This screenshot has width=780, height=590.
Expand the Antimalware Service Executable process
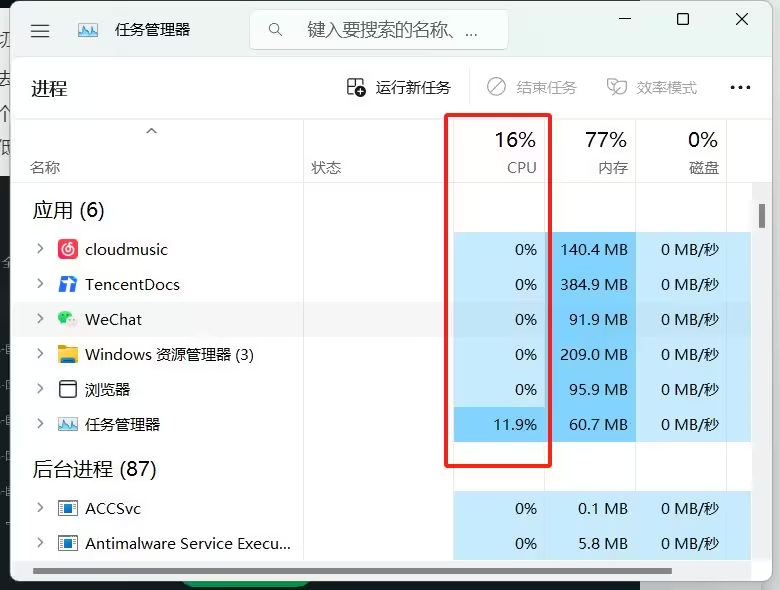click(40, 543)
